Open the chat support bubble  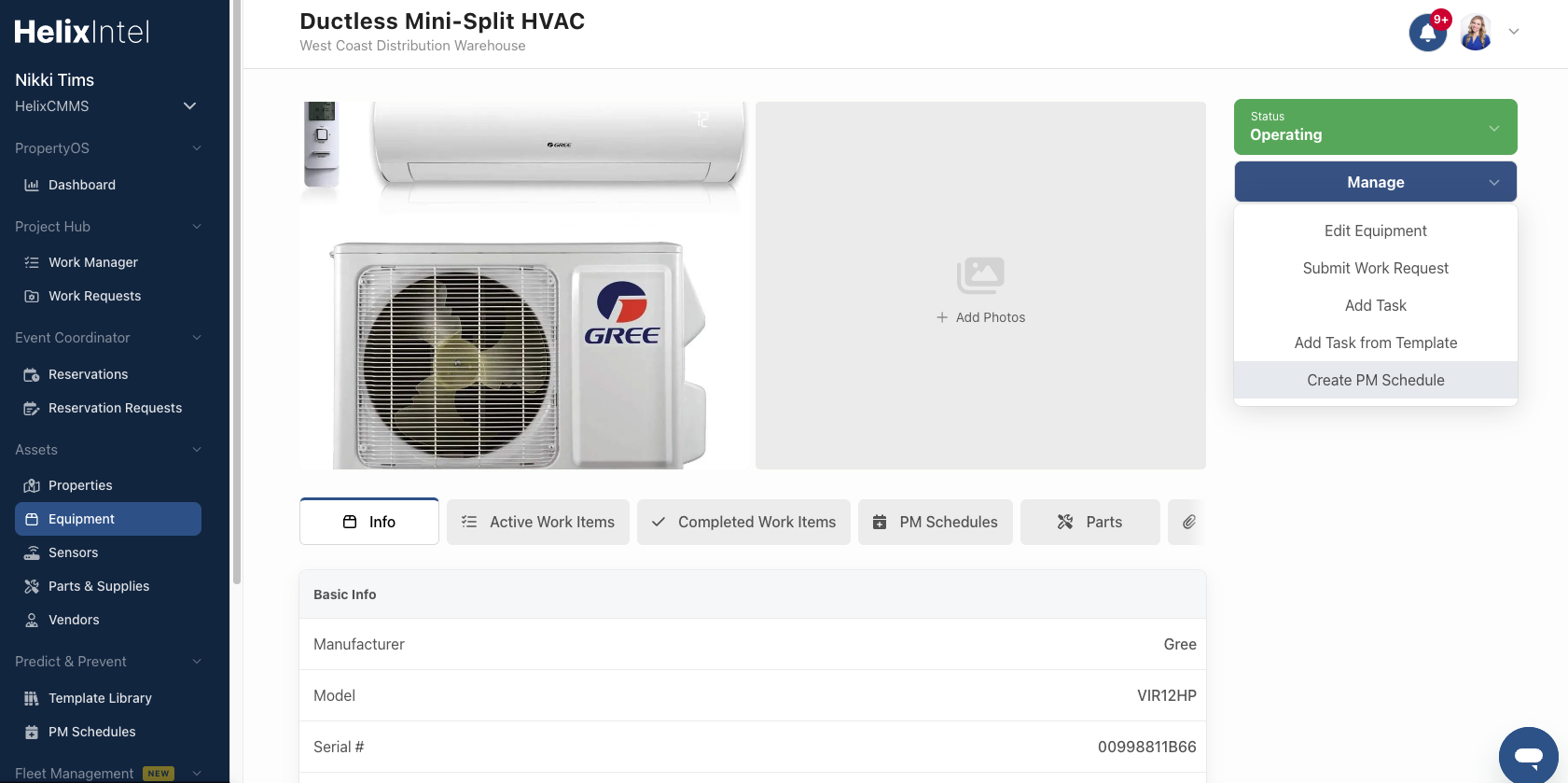(x=1528, y=755)
